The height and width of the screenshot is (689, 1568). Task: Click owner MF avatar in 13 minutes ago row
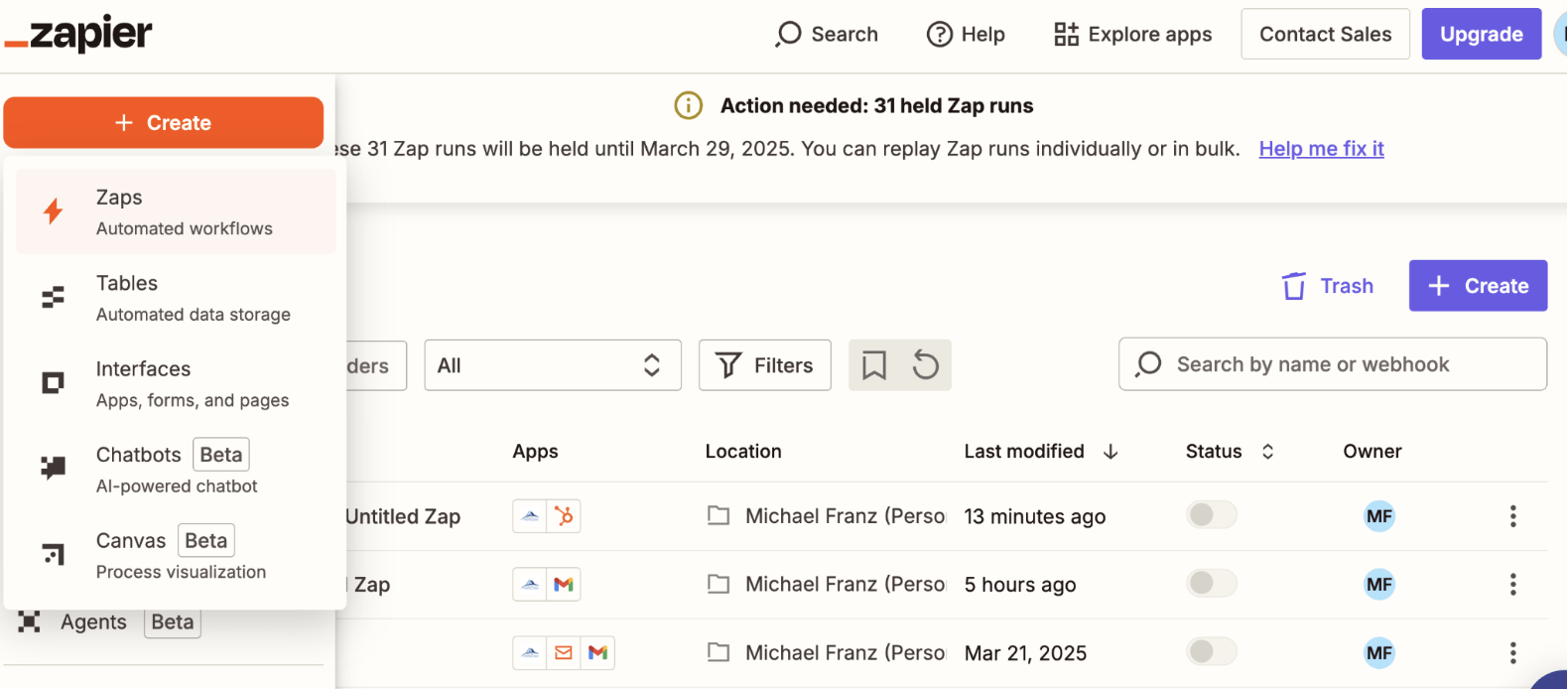click(1379, 516)
